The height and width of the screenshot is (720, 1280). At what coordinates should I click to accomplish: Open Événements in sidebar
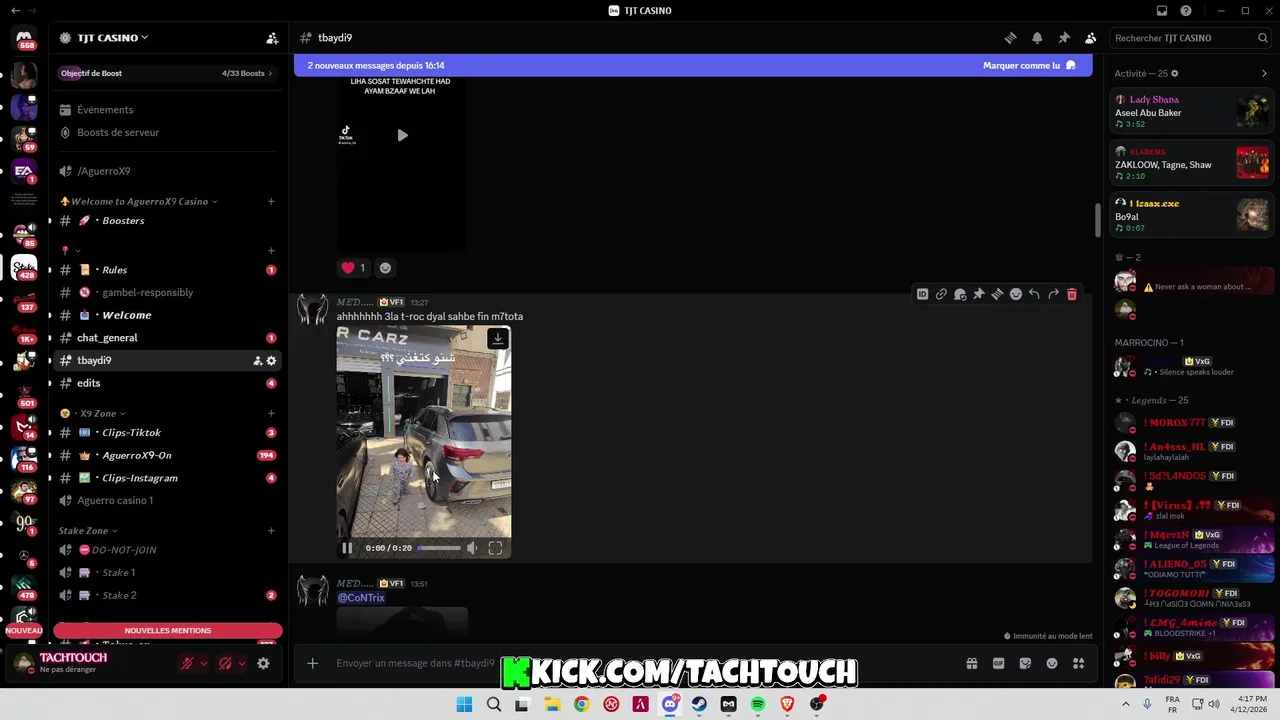[168, 110]
